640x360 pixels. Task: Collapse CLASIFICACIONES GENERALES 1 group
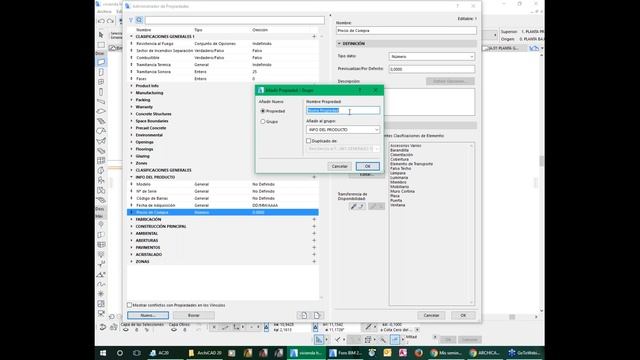tap(131, 37)
